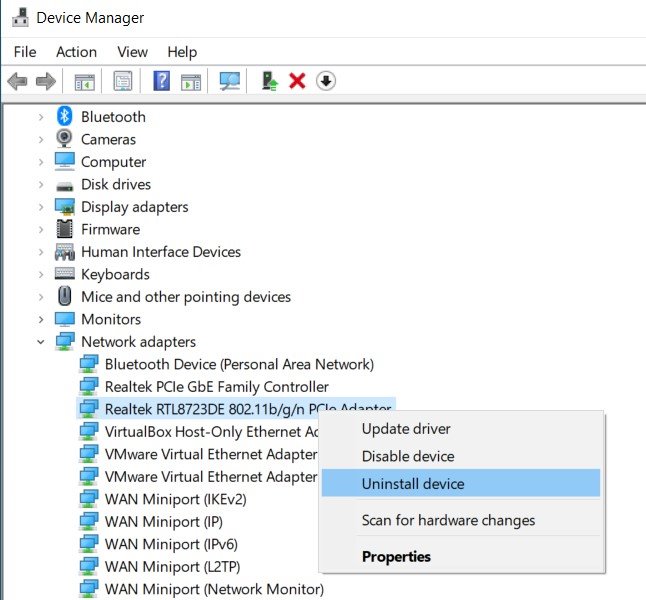Select the Display adapters label

point(134,206)
